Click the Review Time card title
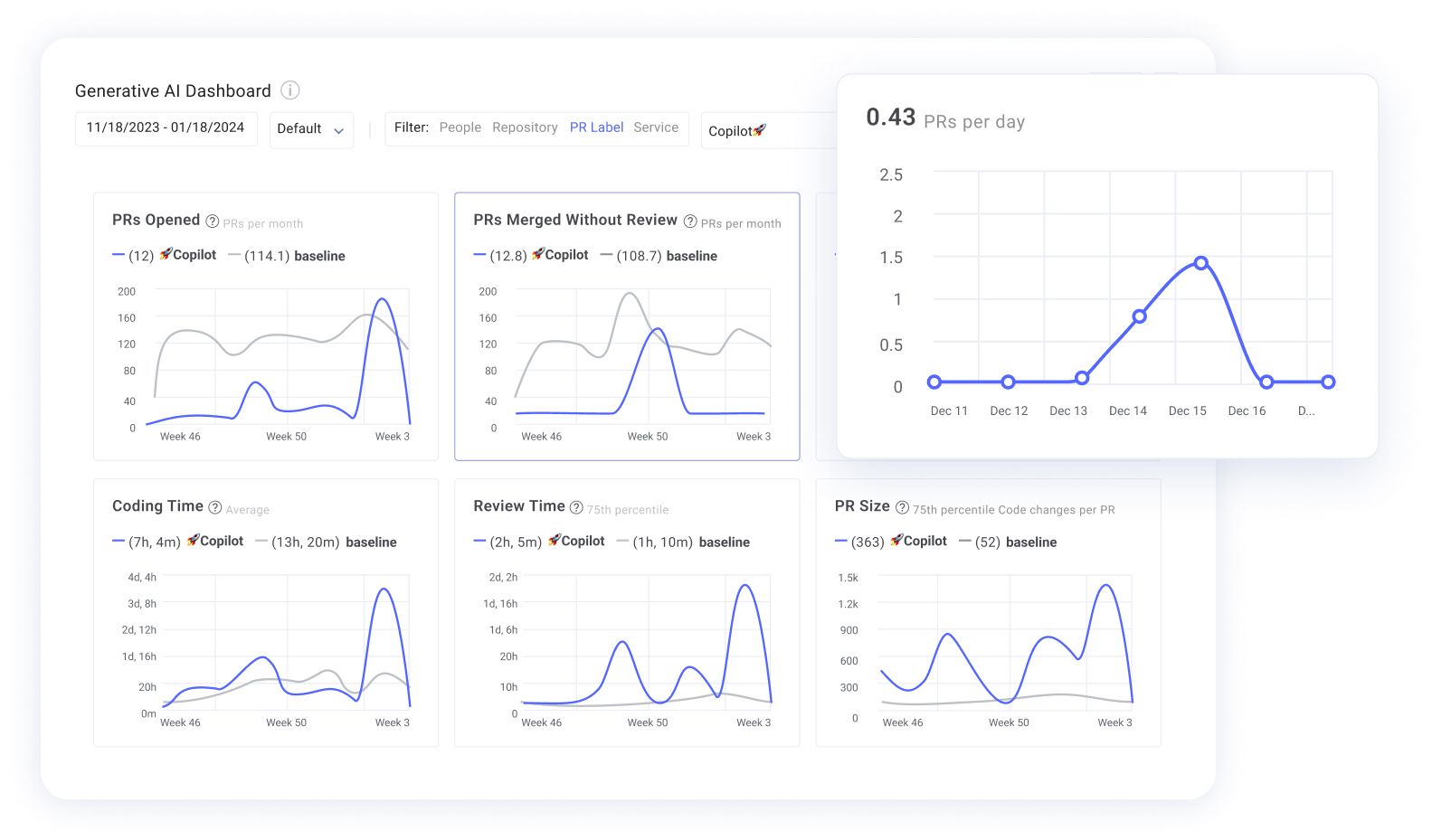Image resolution: width=1432 pixels, height=840 pixels. pos(519,506)
